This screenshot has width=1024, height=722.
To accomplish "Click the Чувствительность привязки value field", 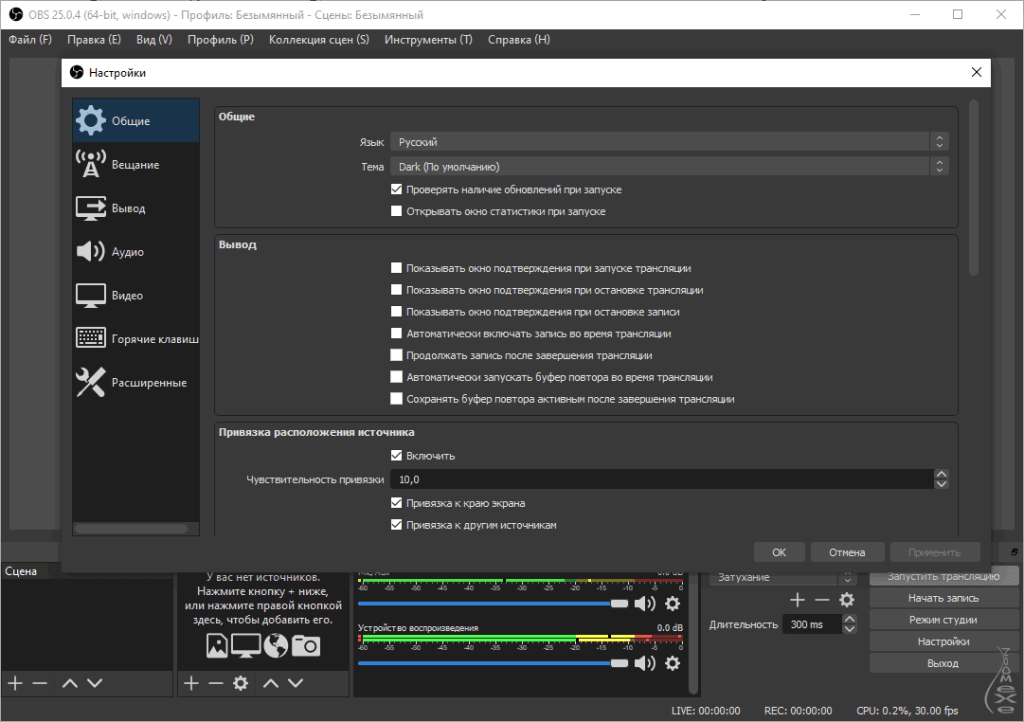I will point(660,480).
